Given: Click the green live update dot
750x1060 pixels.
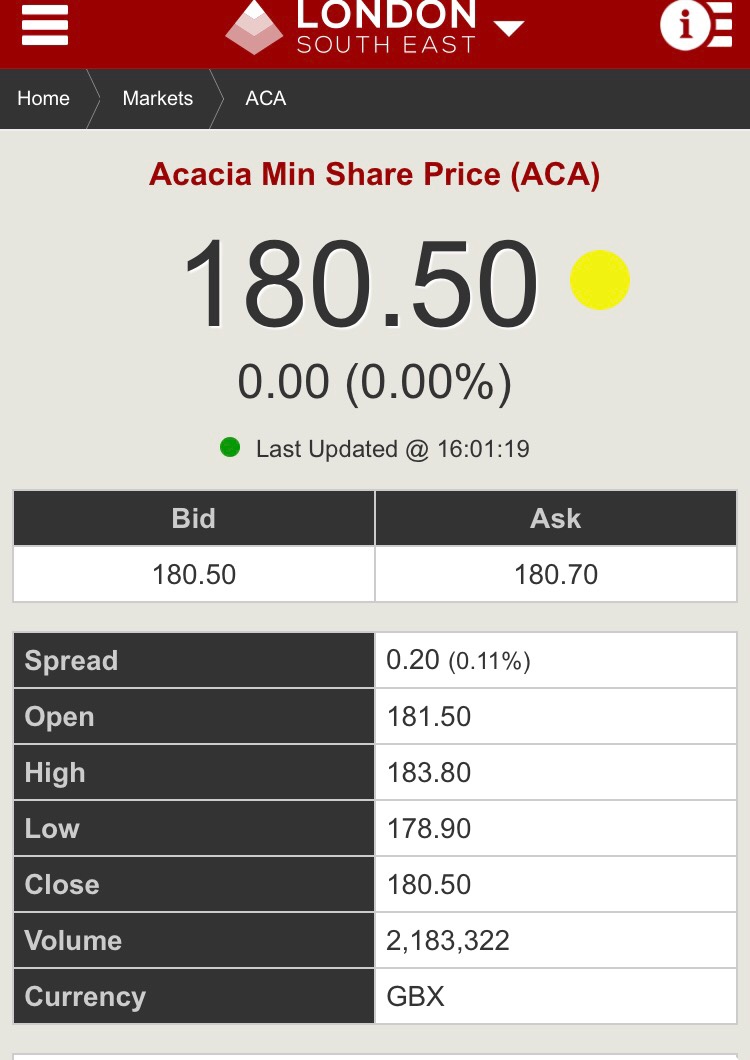Looking at the screenshot, I should coord(230,448).
